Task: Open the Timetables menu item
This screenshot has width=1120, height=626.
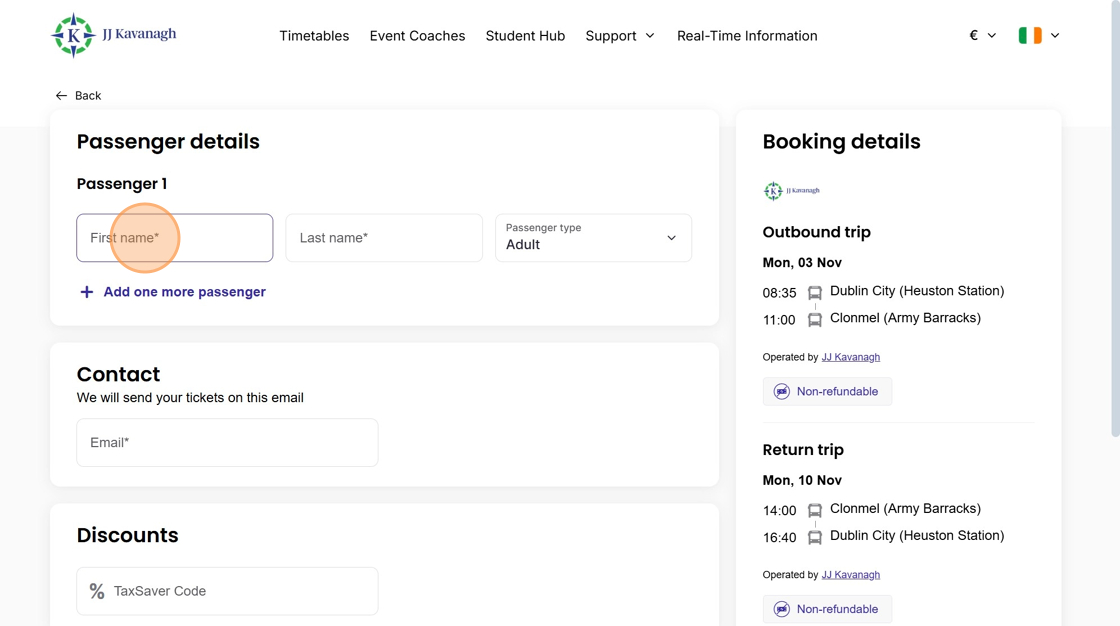Action: click(x=314, y=36)
